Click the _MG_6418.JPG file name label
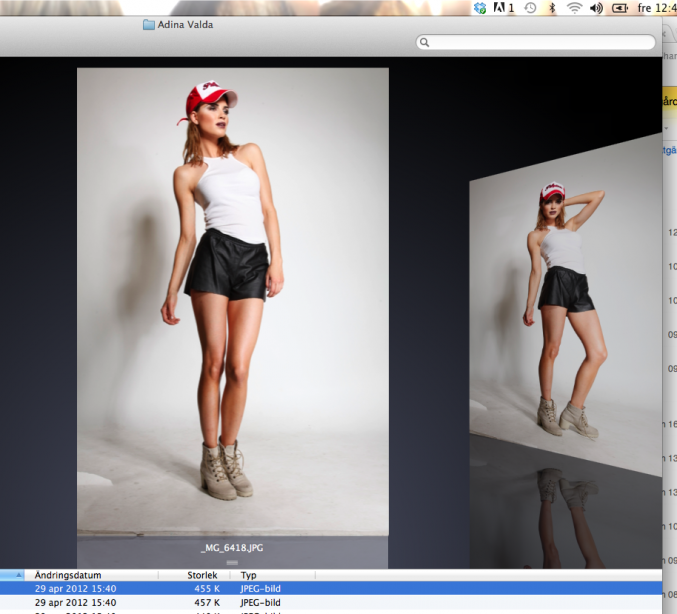 tap(232, 548)
